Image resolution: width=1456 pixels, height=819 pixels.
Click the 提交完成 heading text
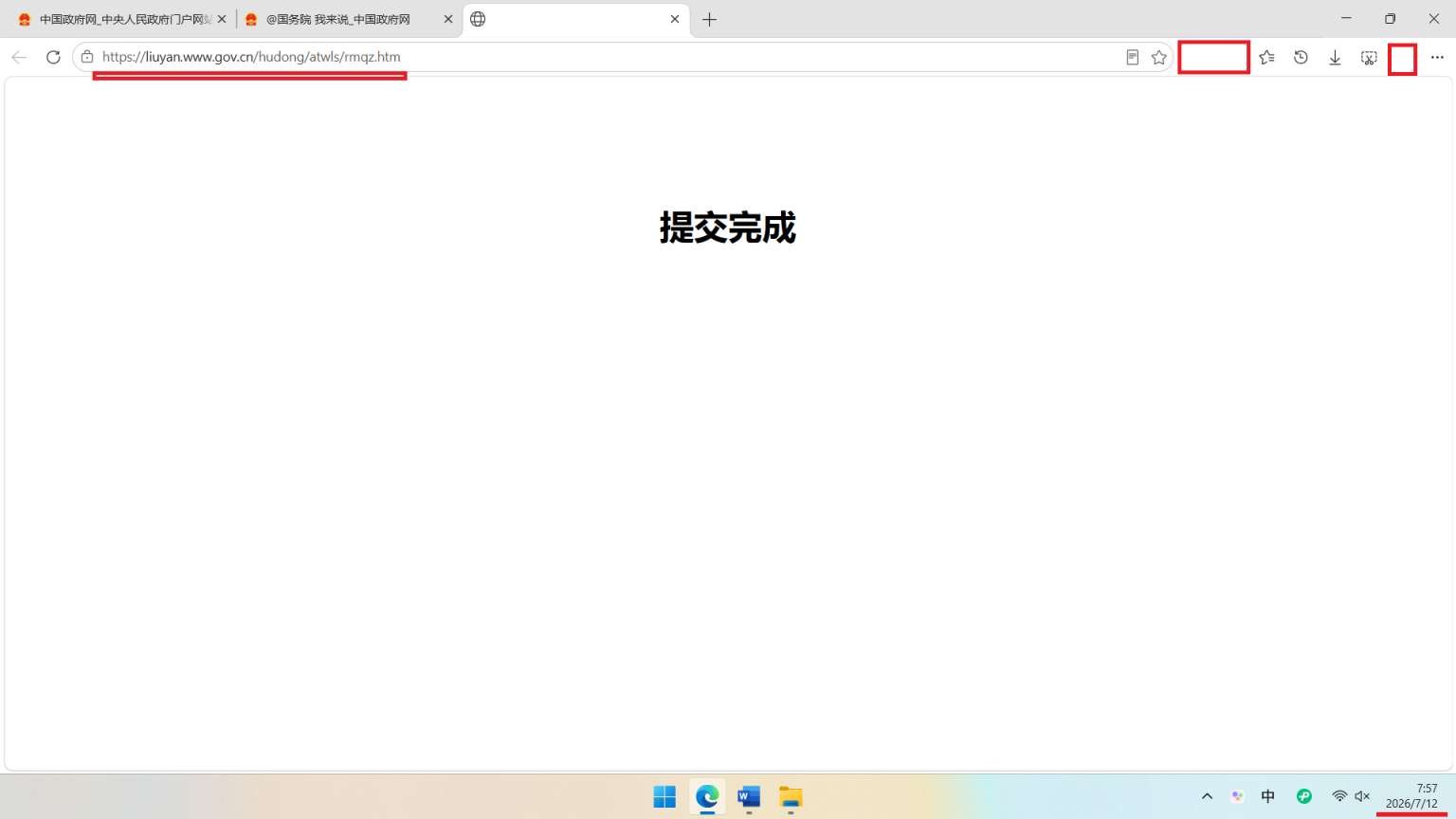(x=728, y=227)
